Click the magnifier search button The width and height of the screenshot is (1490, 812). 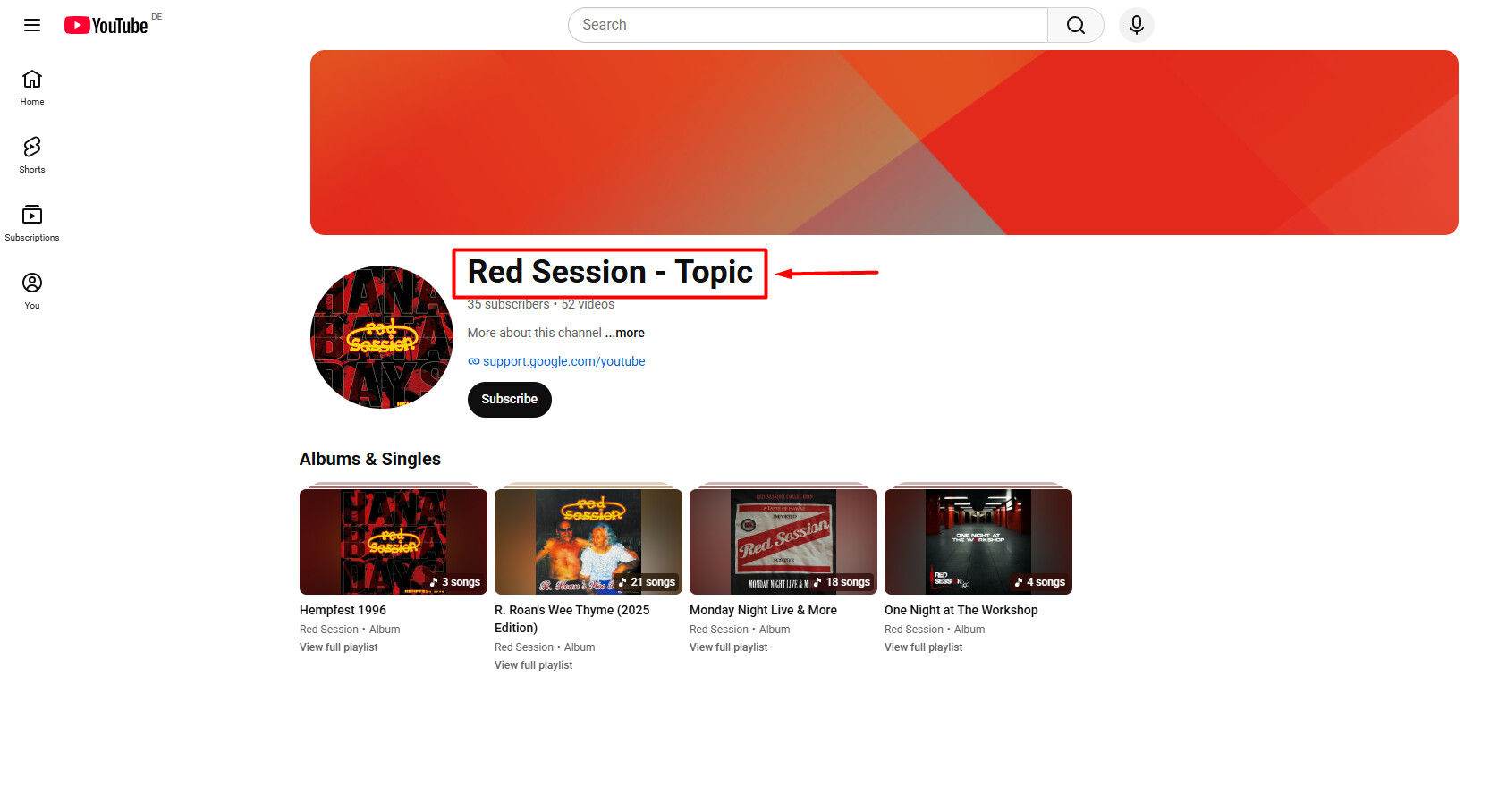coord(1076,25)
